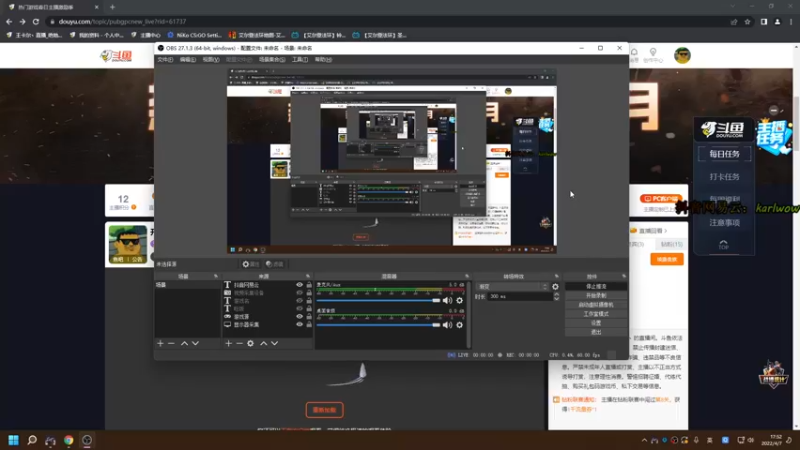Click 开始录制 button in Controls

coord(596,296)
